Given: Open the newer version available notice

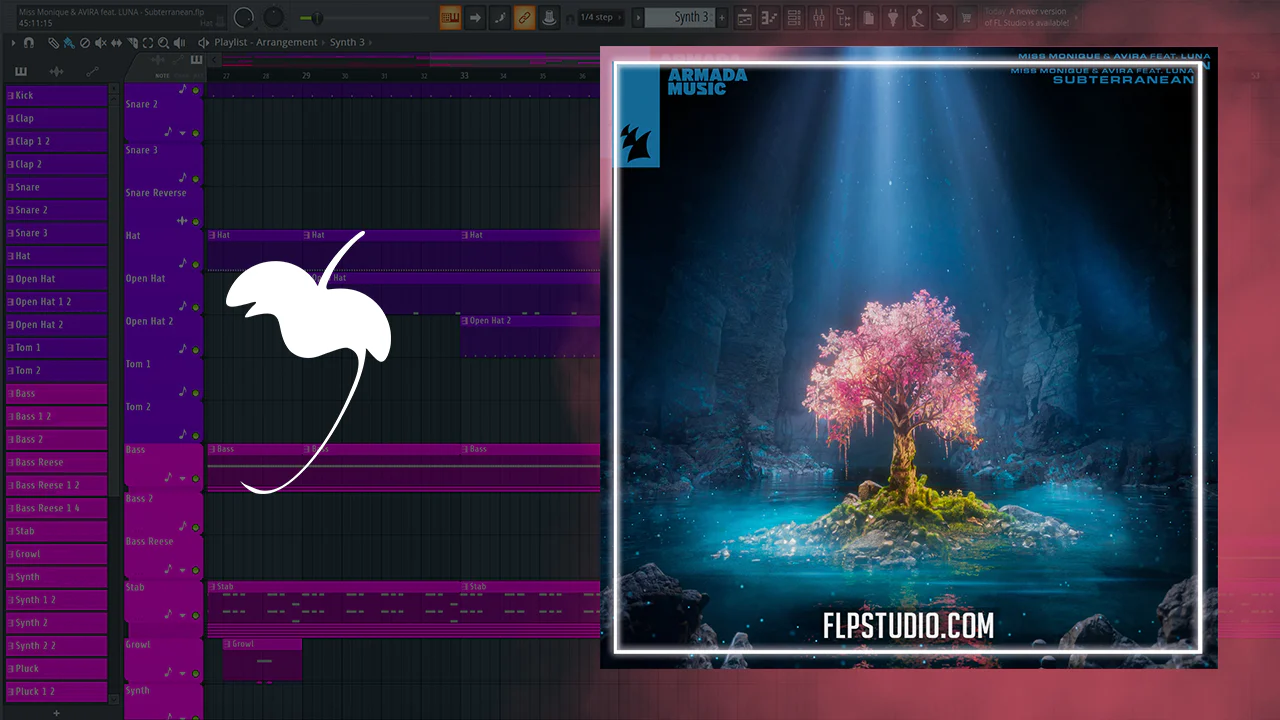Looking at the screenshot, I should (1026, 17).
